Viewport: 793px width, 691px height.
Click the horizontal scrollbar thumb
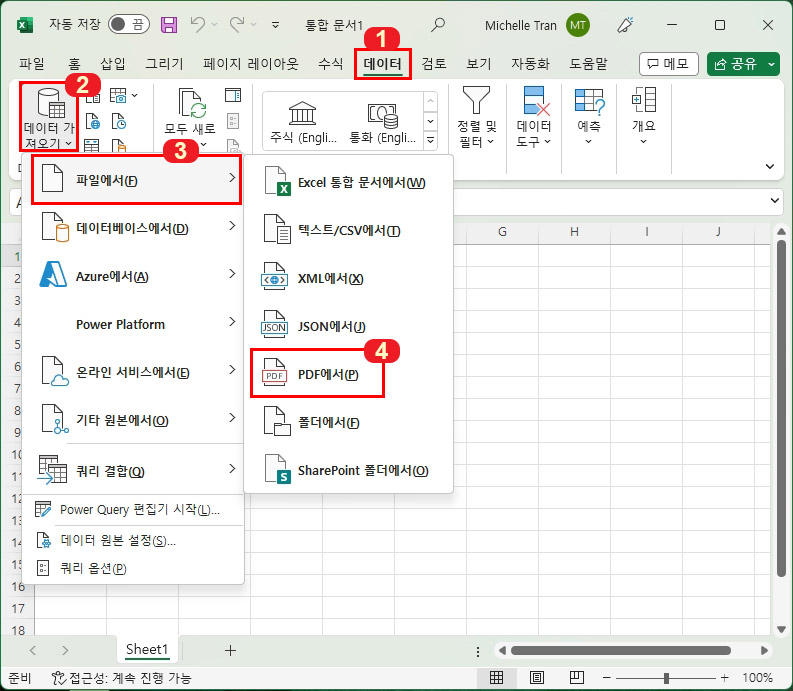point(621,651)
